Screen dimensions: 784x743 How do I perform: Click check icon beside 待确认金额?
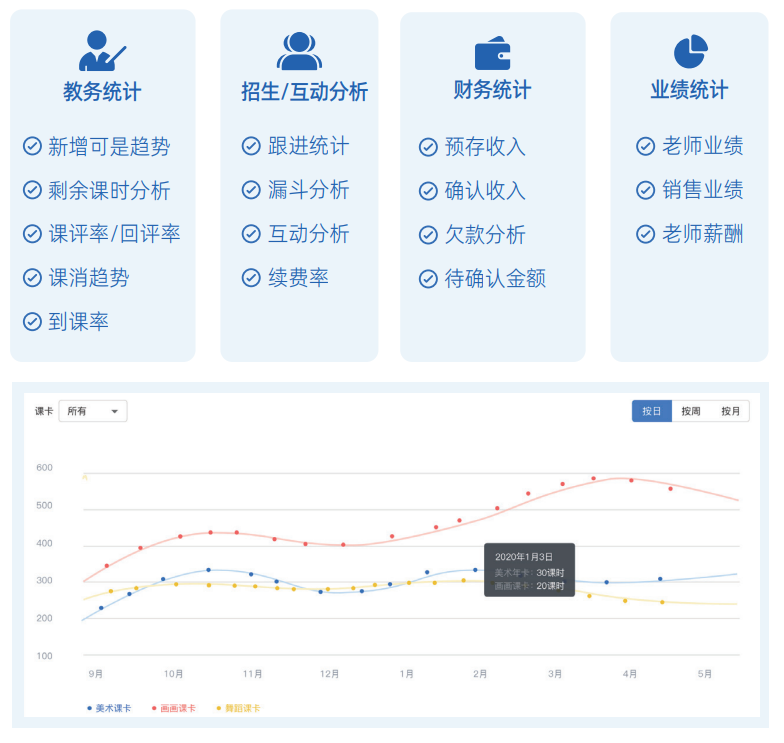(x=428, y=279)
